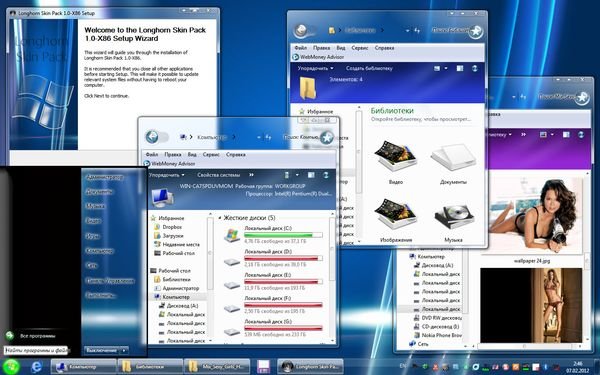Screen dimensions: 600x375
Task: Open the Видео library icon
Action: point(395,156)
